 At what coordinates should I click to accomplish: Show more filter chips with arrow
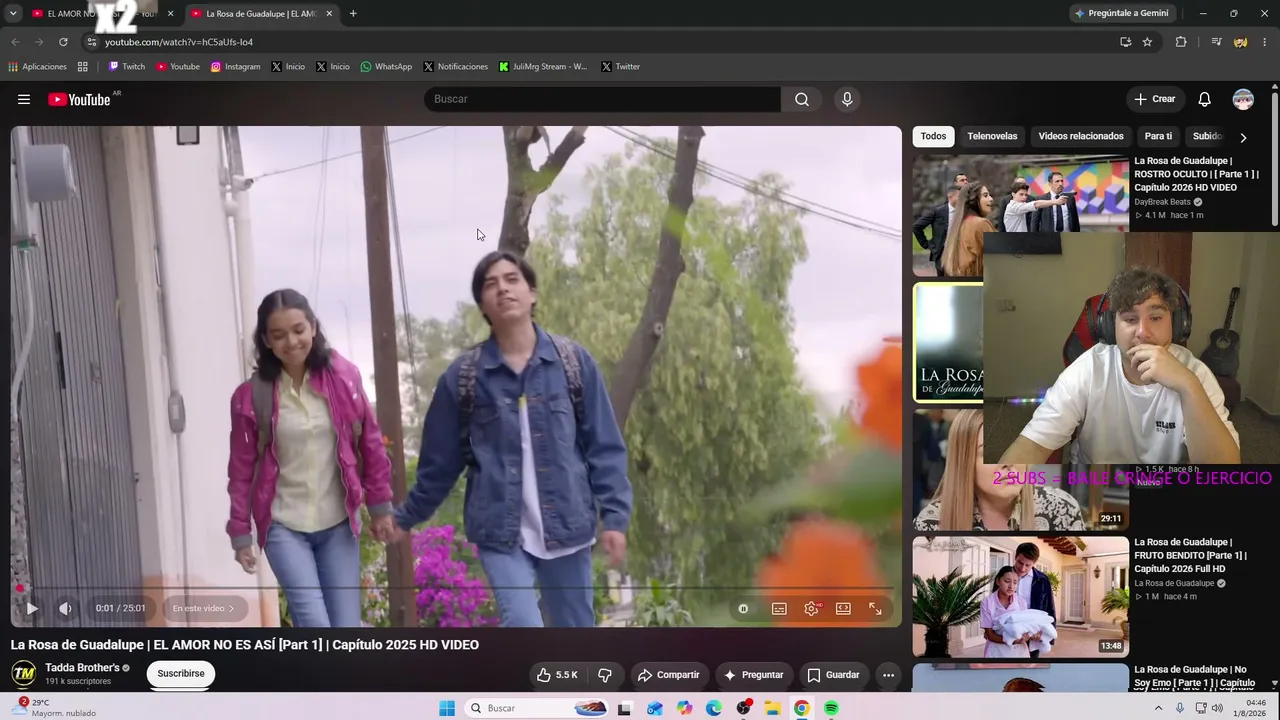1243,137
